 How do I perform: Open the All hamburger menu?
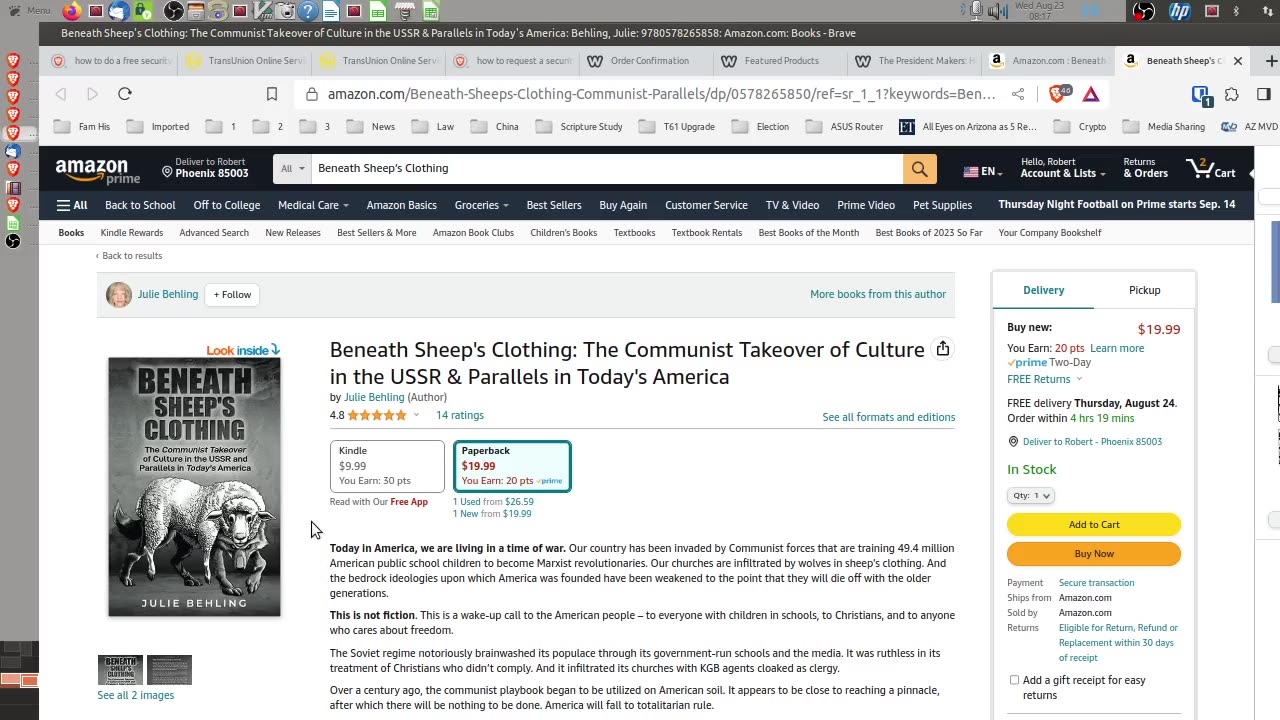coord(72,205)
